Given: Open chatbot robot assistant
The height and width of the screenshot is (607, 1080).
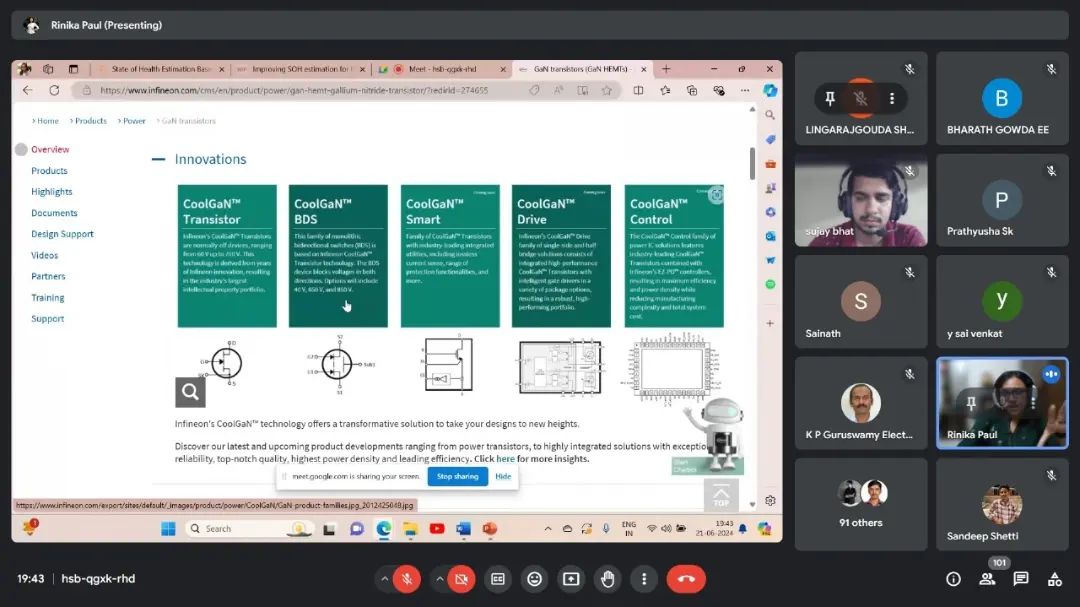Looking at the screenshot, I should (716, 434).
